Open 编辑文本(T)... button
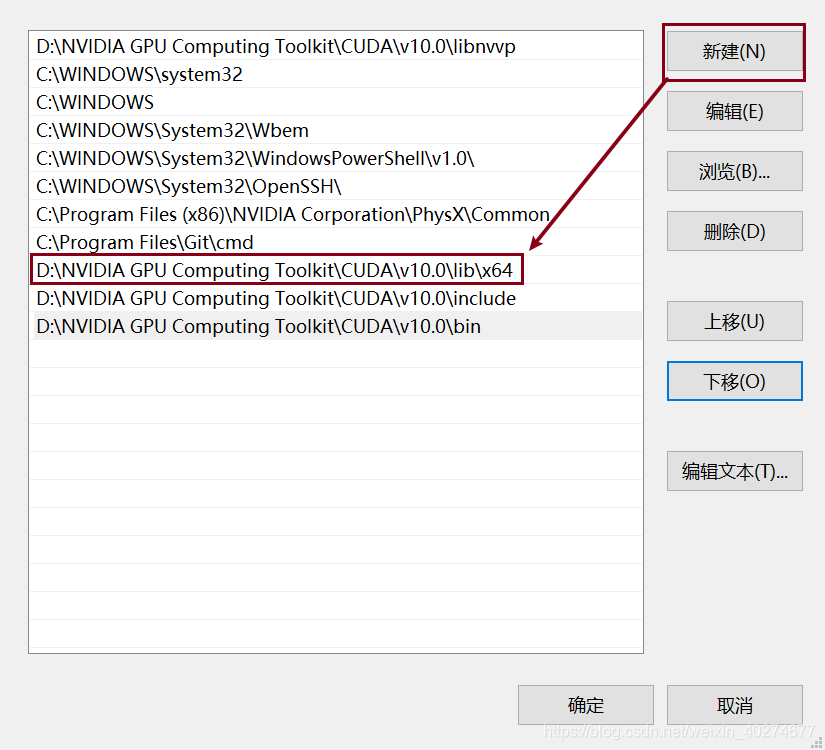The image size is (825, 750). click(735, 471)
